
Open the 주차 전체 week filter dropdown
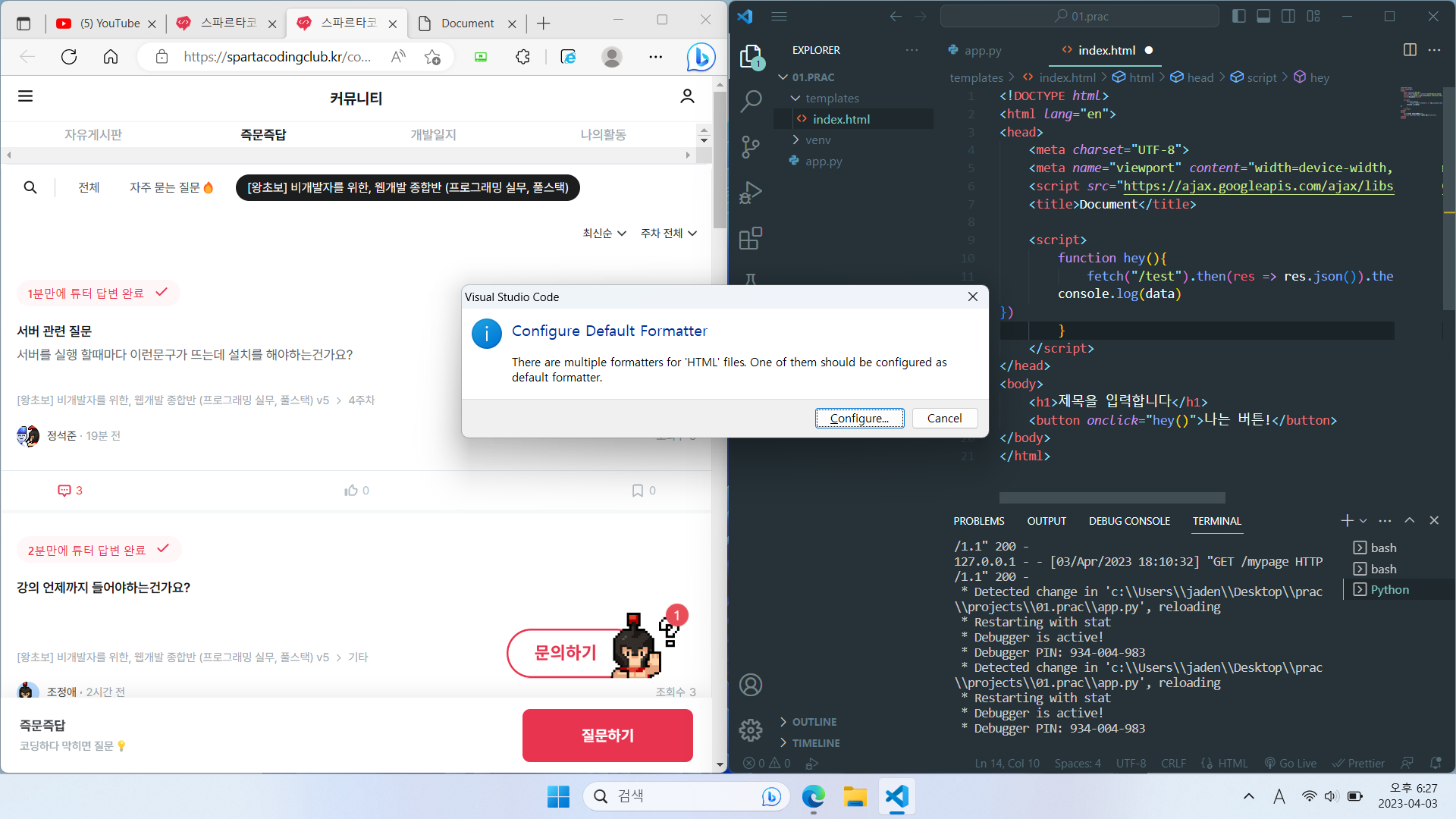(669, 234)
